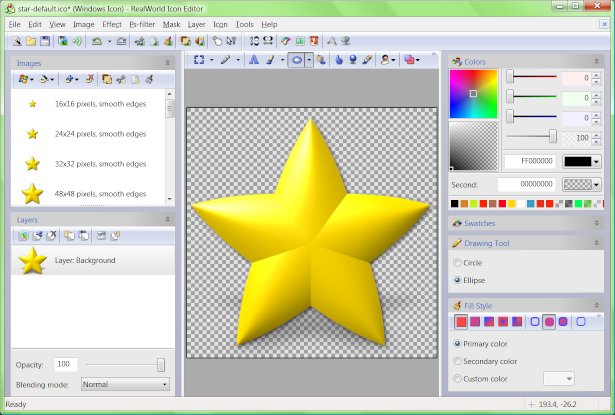Open file with the folder icon
Image resolution: width=615 pixels, height=415 pixels.
pyautogui.click(x=32, y=42)
